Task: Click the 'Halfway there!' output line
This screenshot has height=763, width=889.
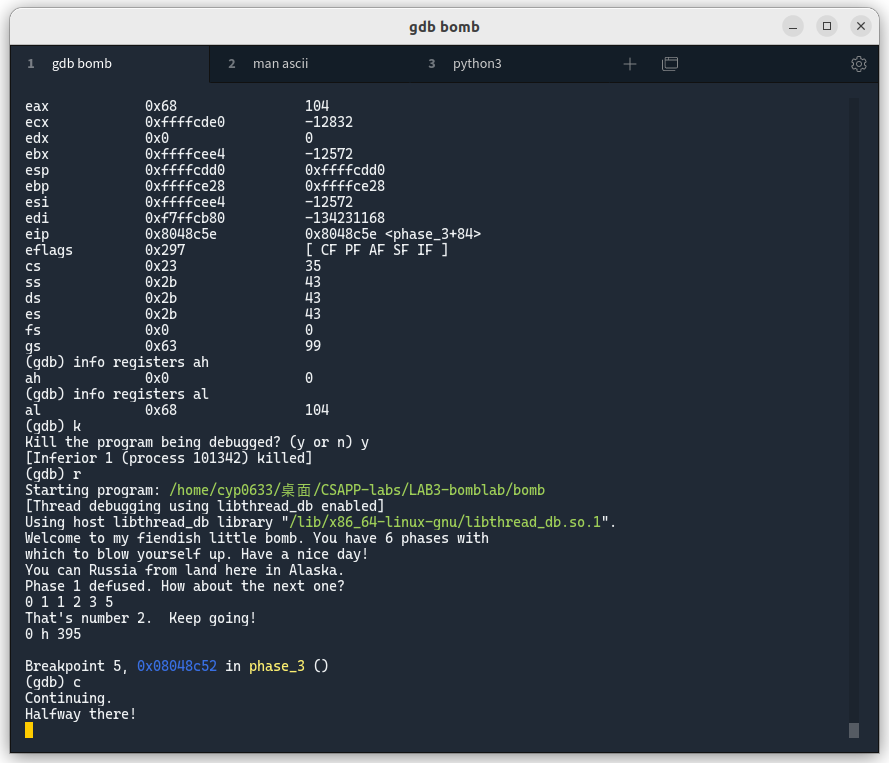Action: click(81, 714)
